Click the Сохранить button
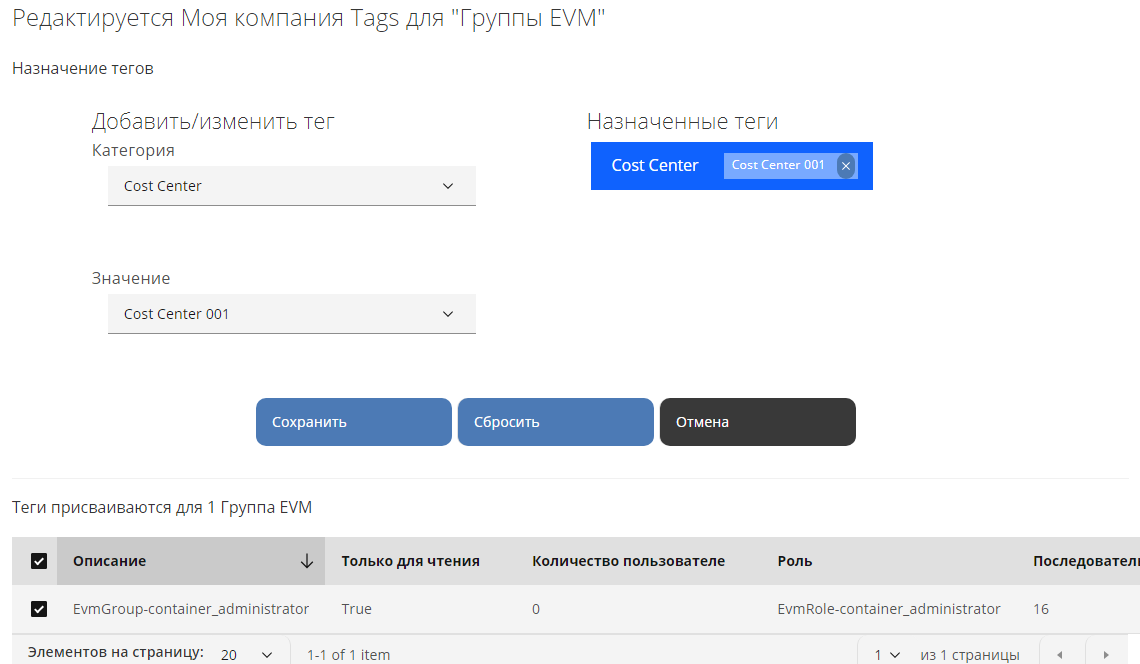Image resolution: width=1140 pixels, height=664 pixels. click(x=353, y=422)
